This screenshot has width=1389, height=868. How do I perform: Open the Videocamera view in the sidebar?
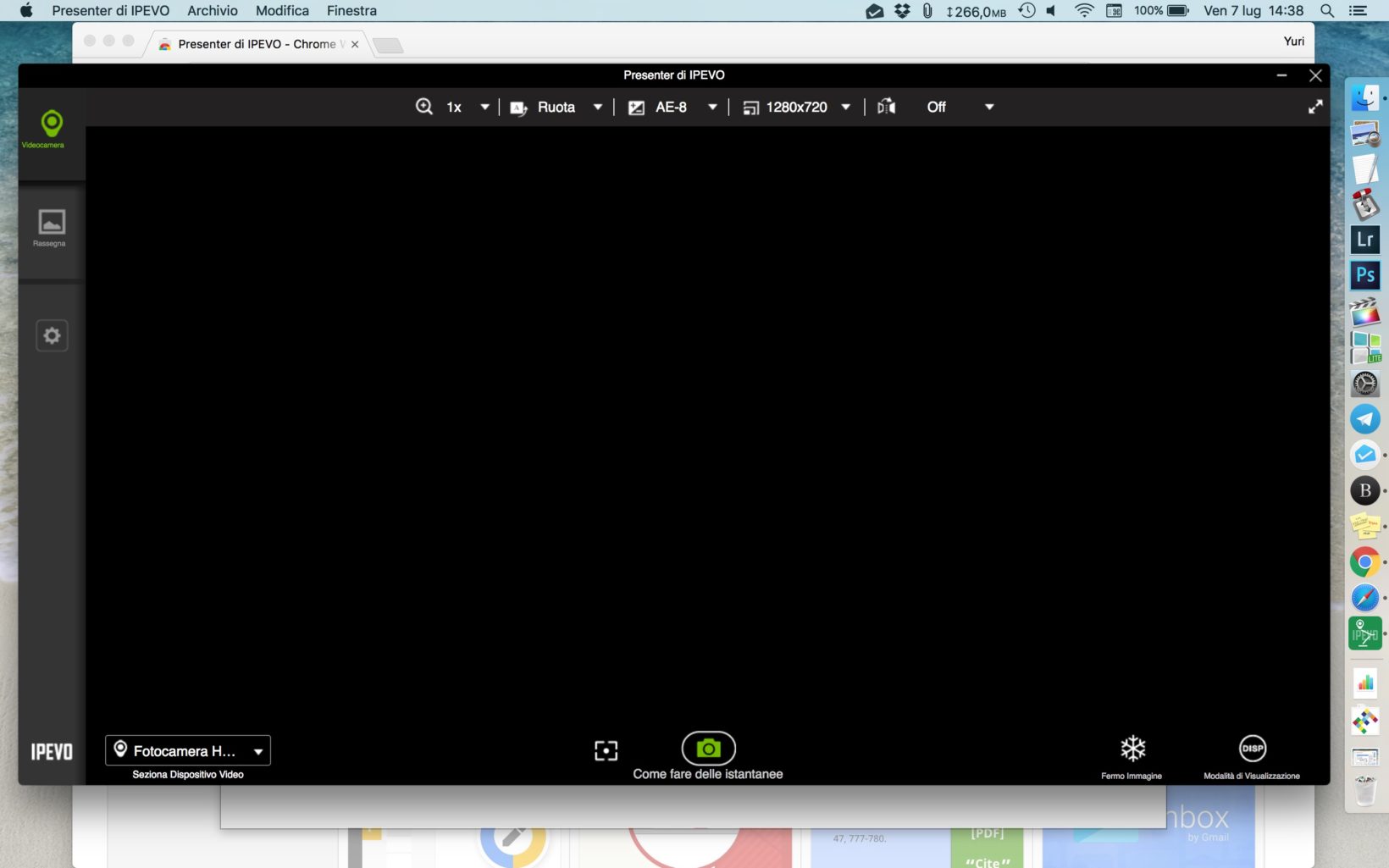click(52, 130)
